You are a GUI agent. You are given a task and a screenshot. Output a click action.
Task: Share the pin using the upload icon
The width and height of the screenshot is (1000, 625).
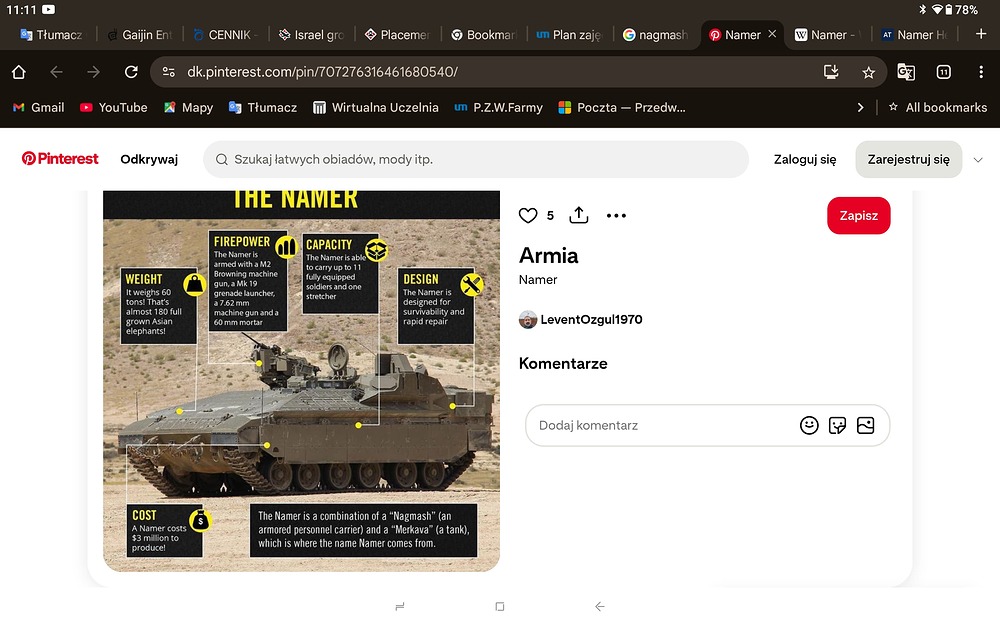click(x=578, y=215)
